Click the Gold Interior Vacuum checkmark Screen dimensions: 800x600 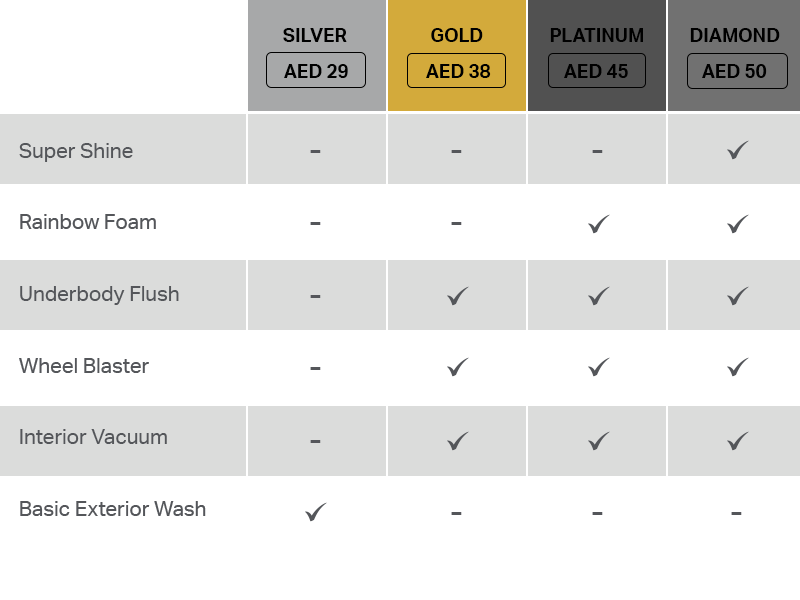point(458,441)
